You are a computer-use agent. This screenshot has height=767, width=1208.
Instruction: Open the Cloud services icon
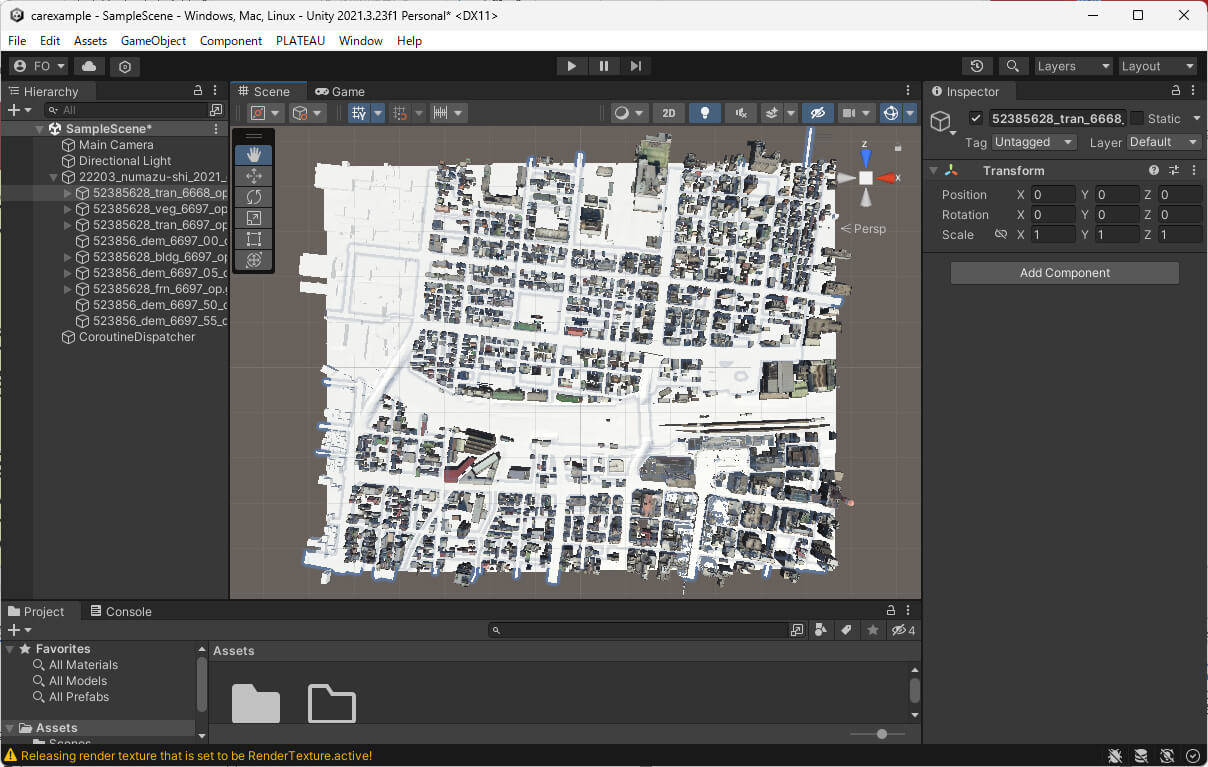tap(89, 66)
